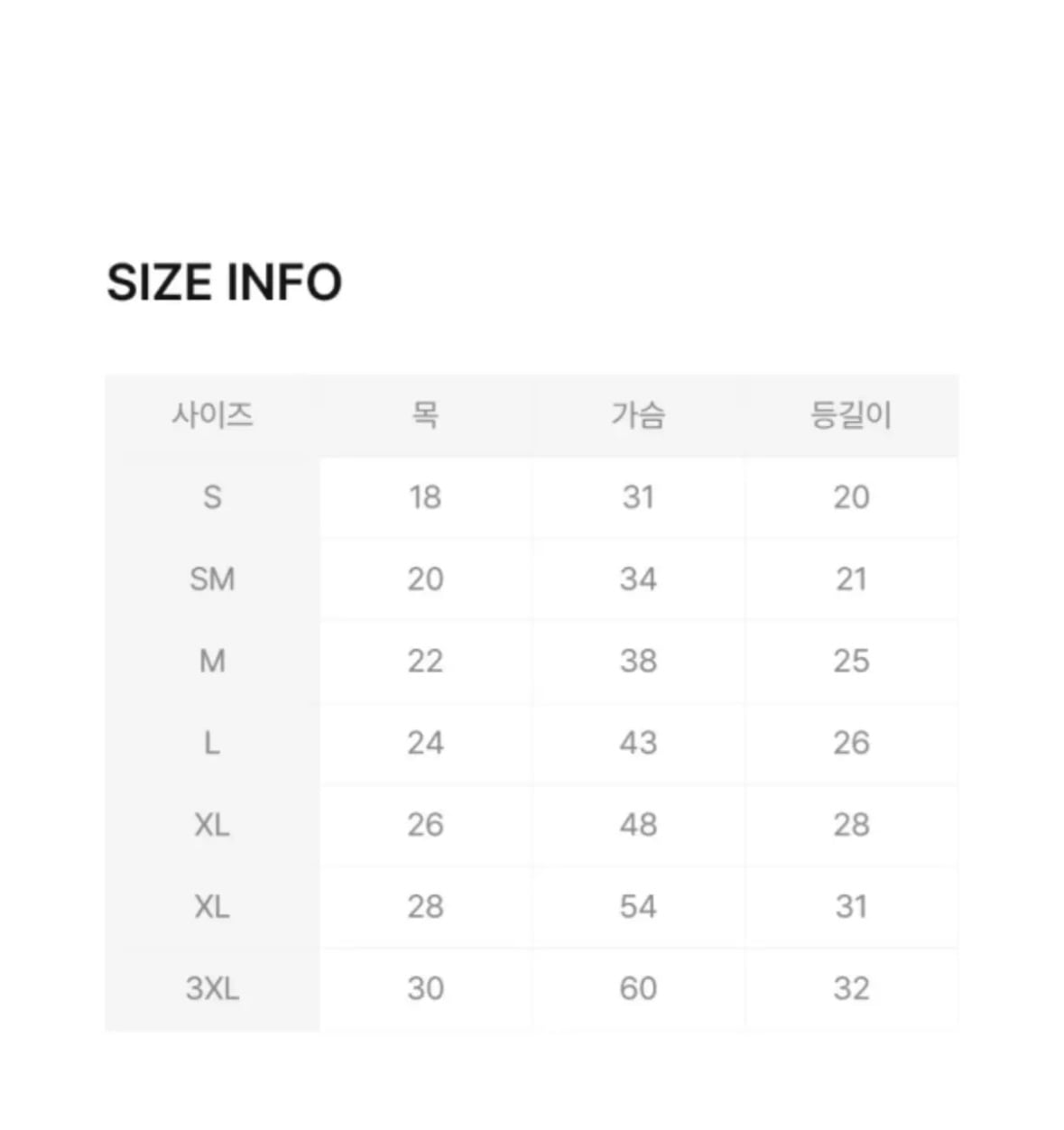The image size is (1064, 1130).
Task: Select the M size row label
Action: point(212,662)
